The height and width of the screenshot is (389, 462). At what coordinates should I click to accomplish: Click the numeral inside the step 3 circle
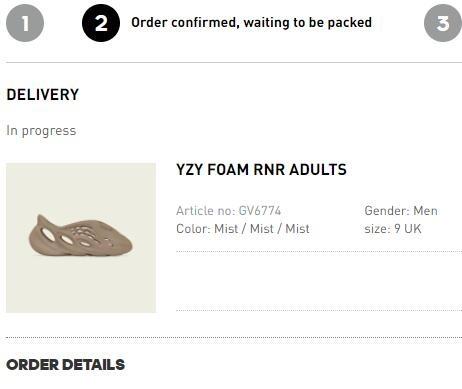click(443, 23)
